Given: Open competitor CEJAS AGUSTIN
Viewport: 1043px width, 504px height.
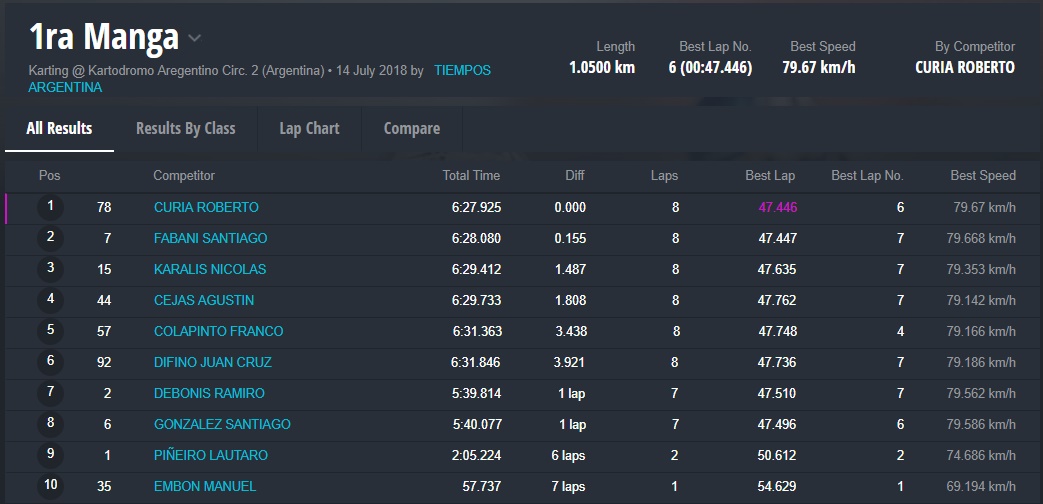Looking at the screenshot, I should (204, 300).
